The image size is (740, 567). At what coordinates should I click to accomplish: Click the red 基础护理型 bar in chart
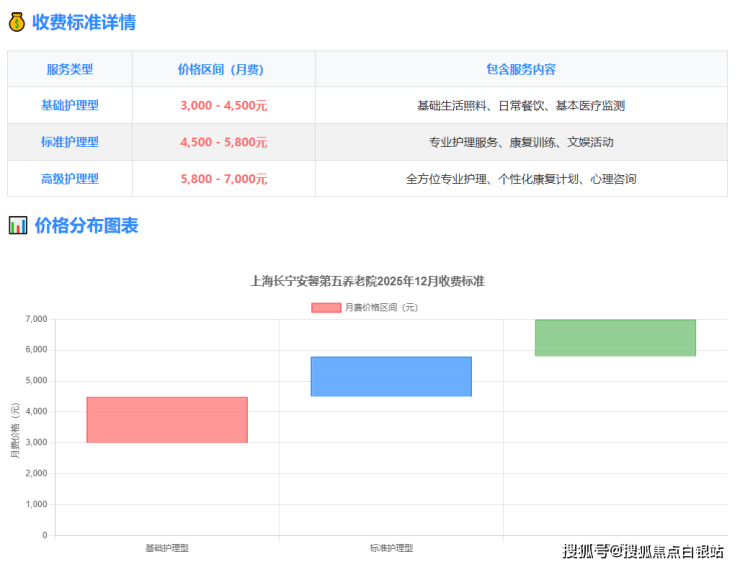coord(167,420)
